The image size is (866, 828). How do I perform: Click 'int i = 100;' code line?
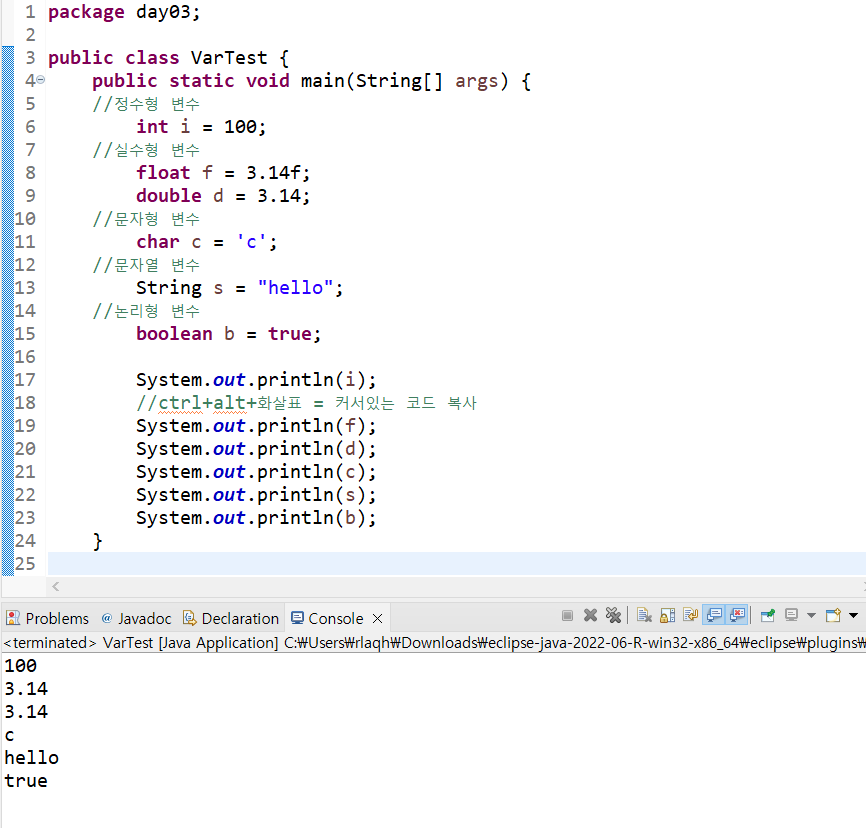click(201, 126)
